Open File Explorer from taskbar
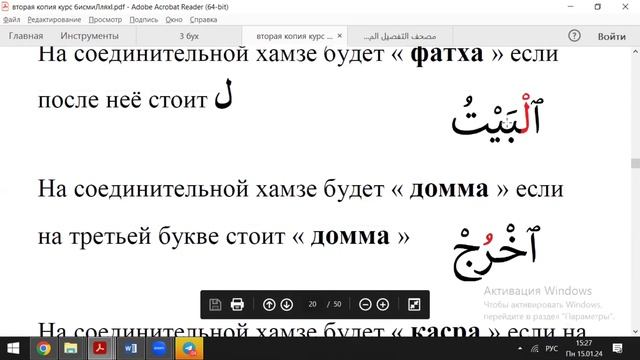This screenshot has width=640, height=360. [x=71, y=348]
